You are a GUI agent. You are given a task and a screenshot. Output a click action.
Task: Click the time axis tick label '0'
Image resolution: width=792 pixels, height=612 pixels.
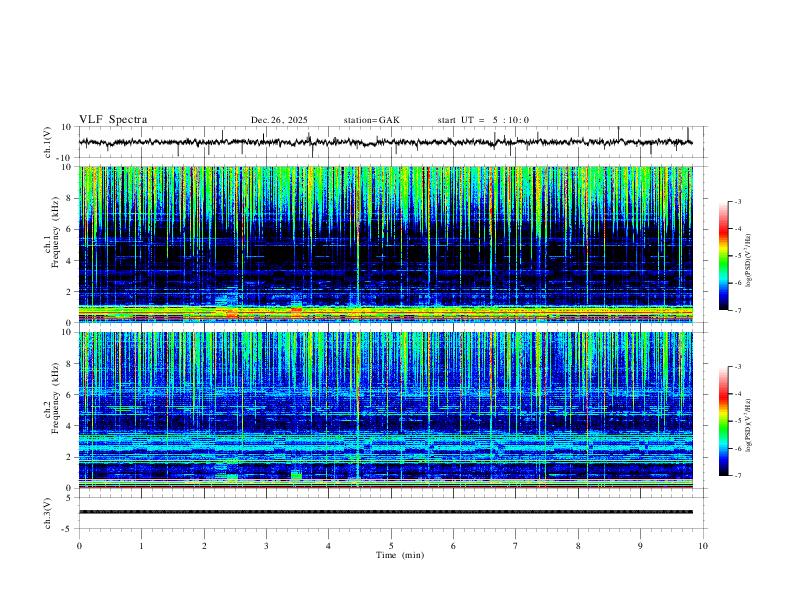[x=79, y=546]
